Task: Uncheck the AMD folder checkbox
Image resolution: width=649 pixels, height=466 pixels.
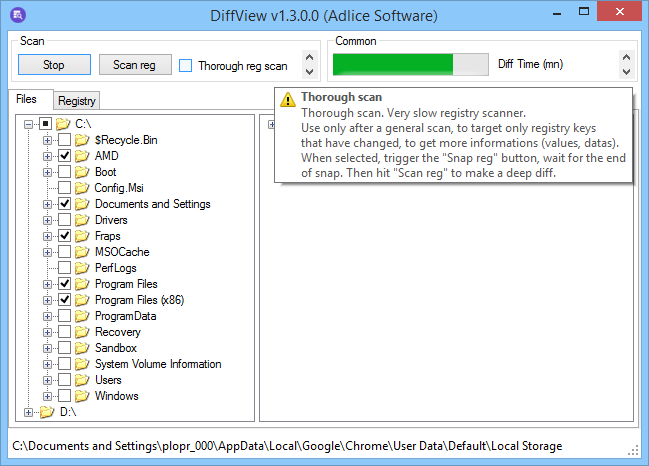Action: click(65, 156)
